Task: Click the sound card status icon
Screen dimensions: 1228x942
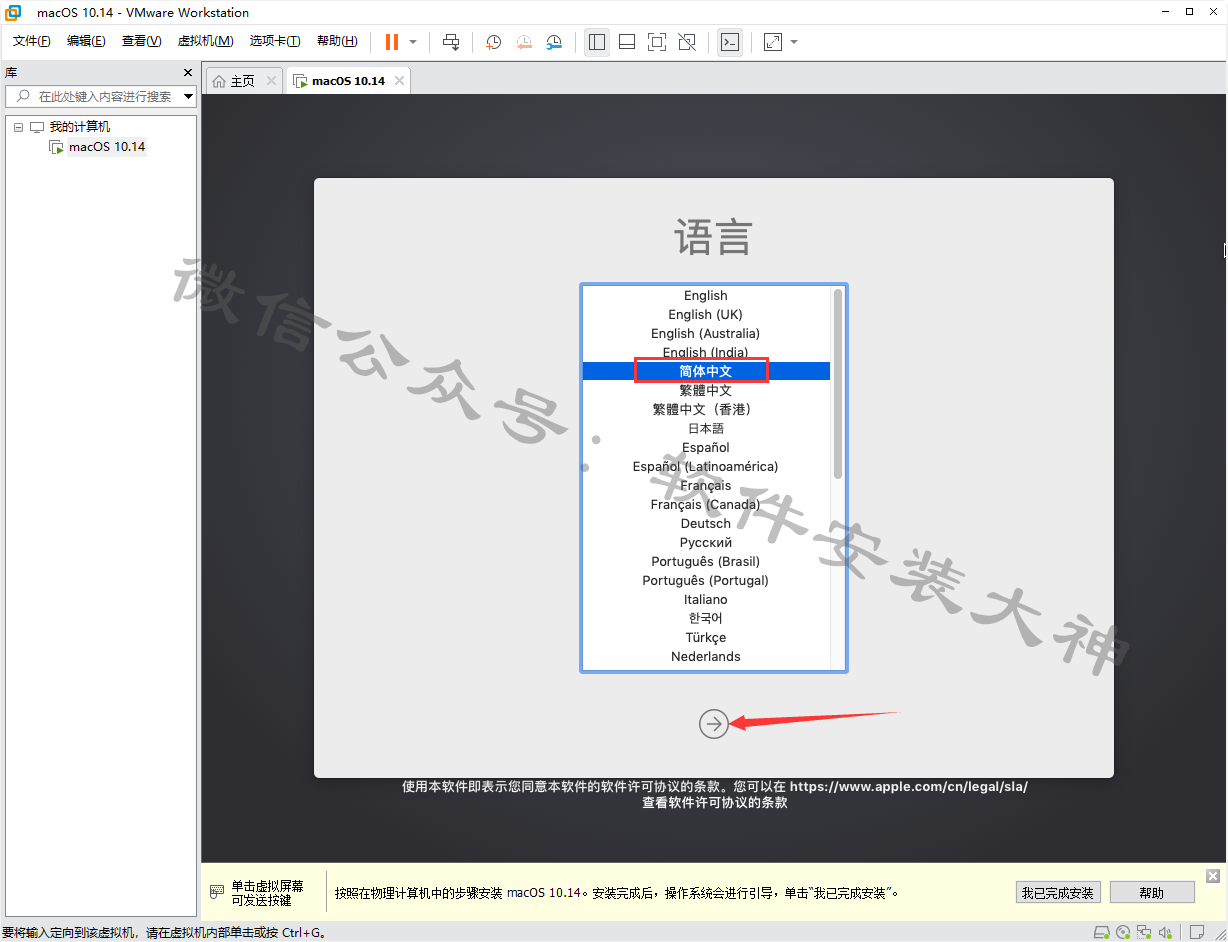Action: pyautogui.click(x=1165, y=932)
